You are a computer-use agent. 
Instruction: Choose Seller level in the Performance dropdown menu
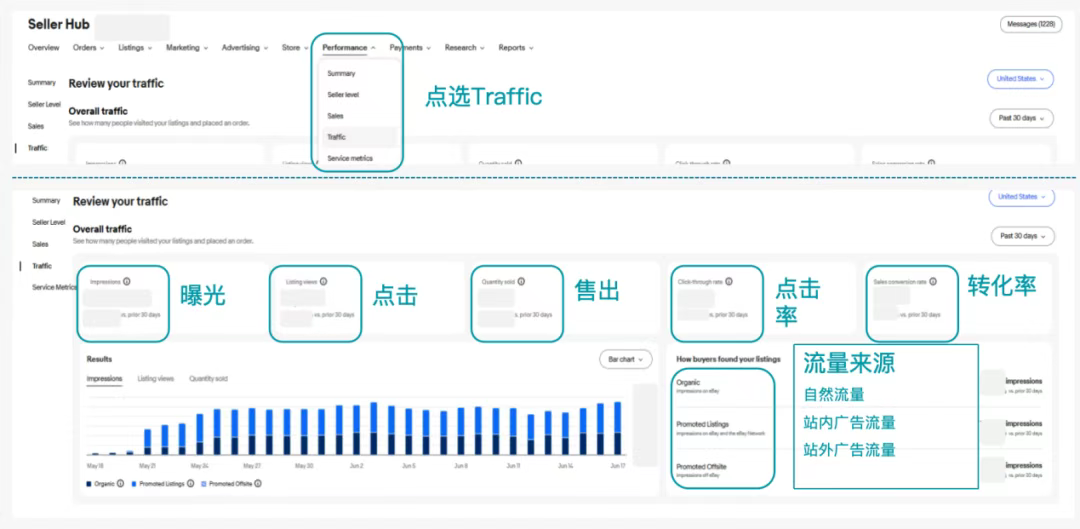[342, 94]
